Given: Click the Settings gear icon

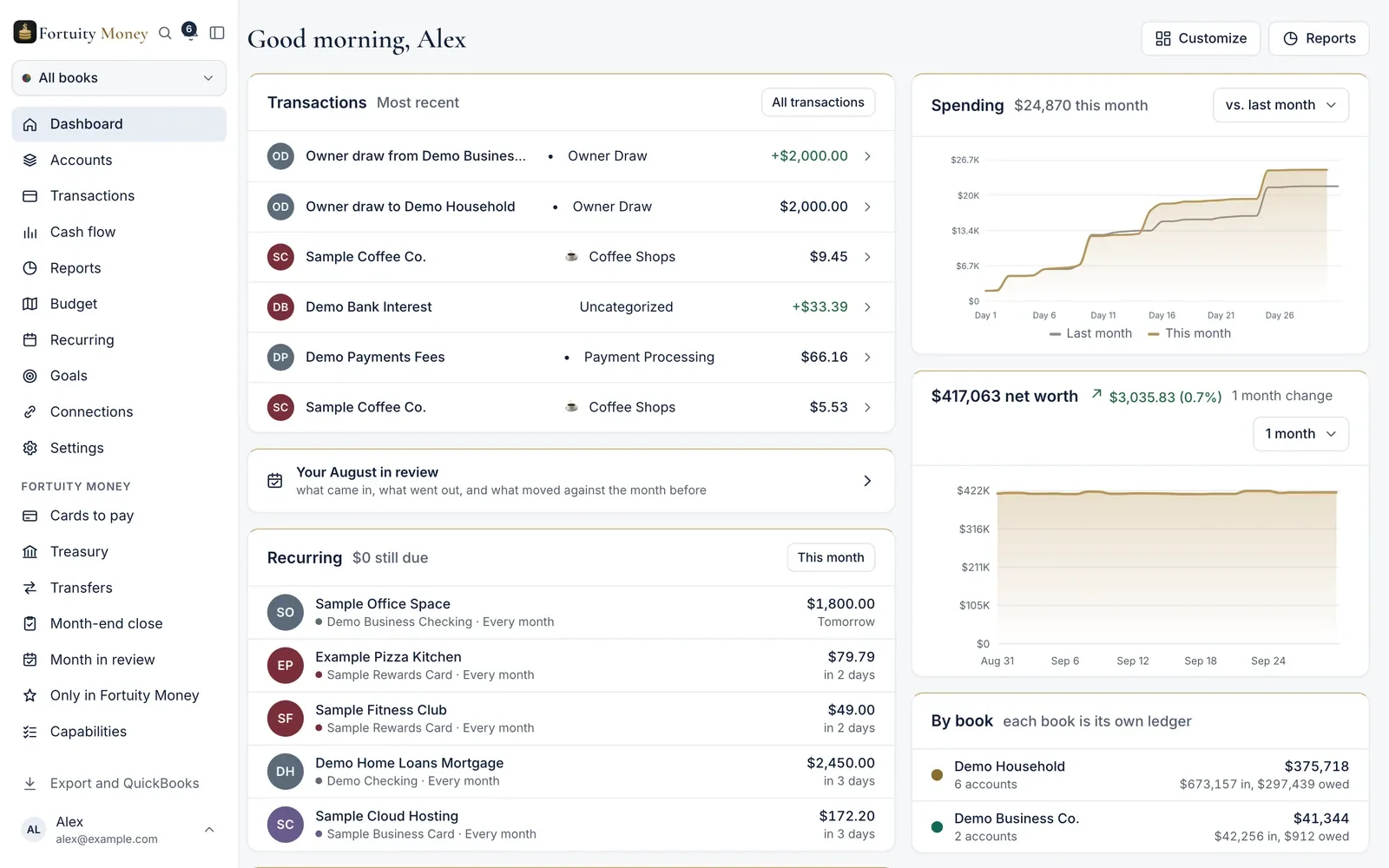Looking at the screenshot, I should coord(30,448).
